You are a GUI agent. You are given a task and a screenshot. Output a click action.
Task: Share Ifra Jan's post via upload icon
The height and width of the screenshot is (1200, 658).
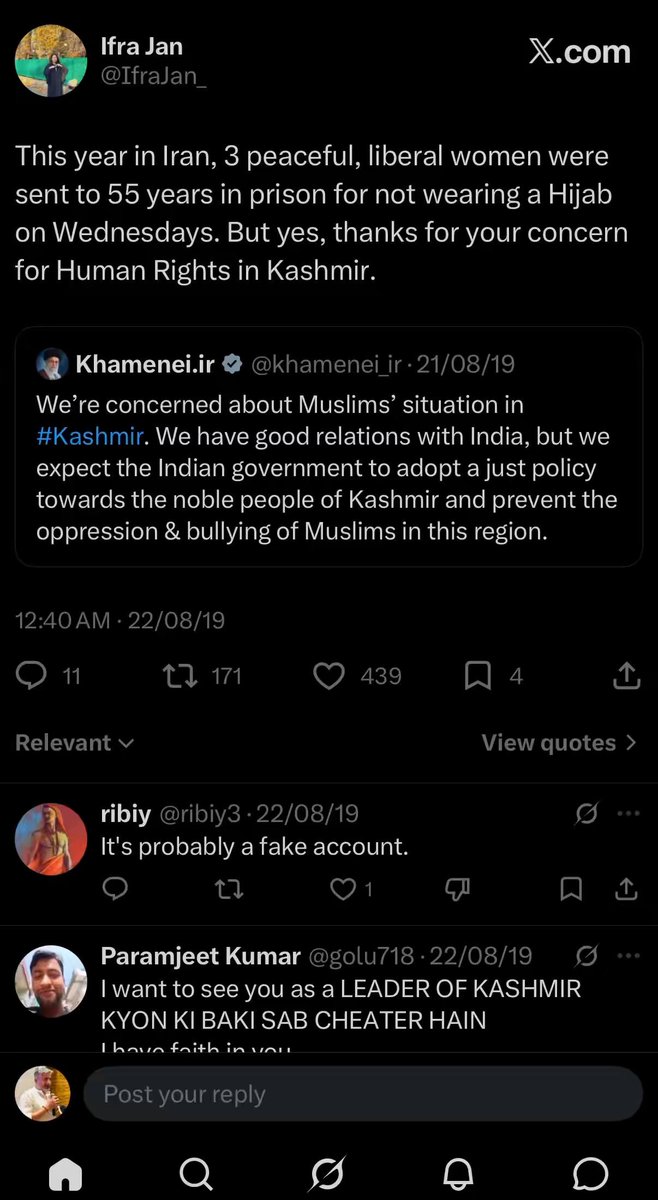(626, 676)
